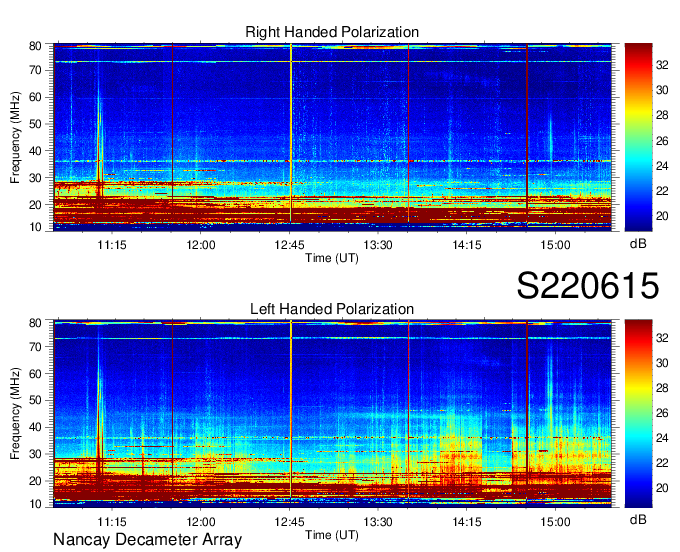680x552 pixels.
Task: Click 30 dB tick on Right Handed colorbar
Action: (x=662, y=90)
